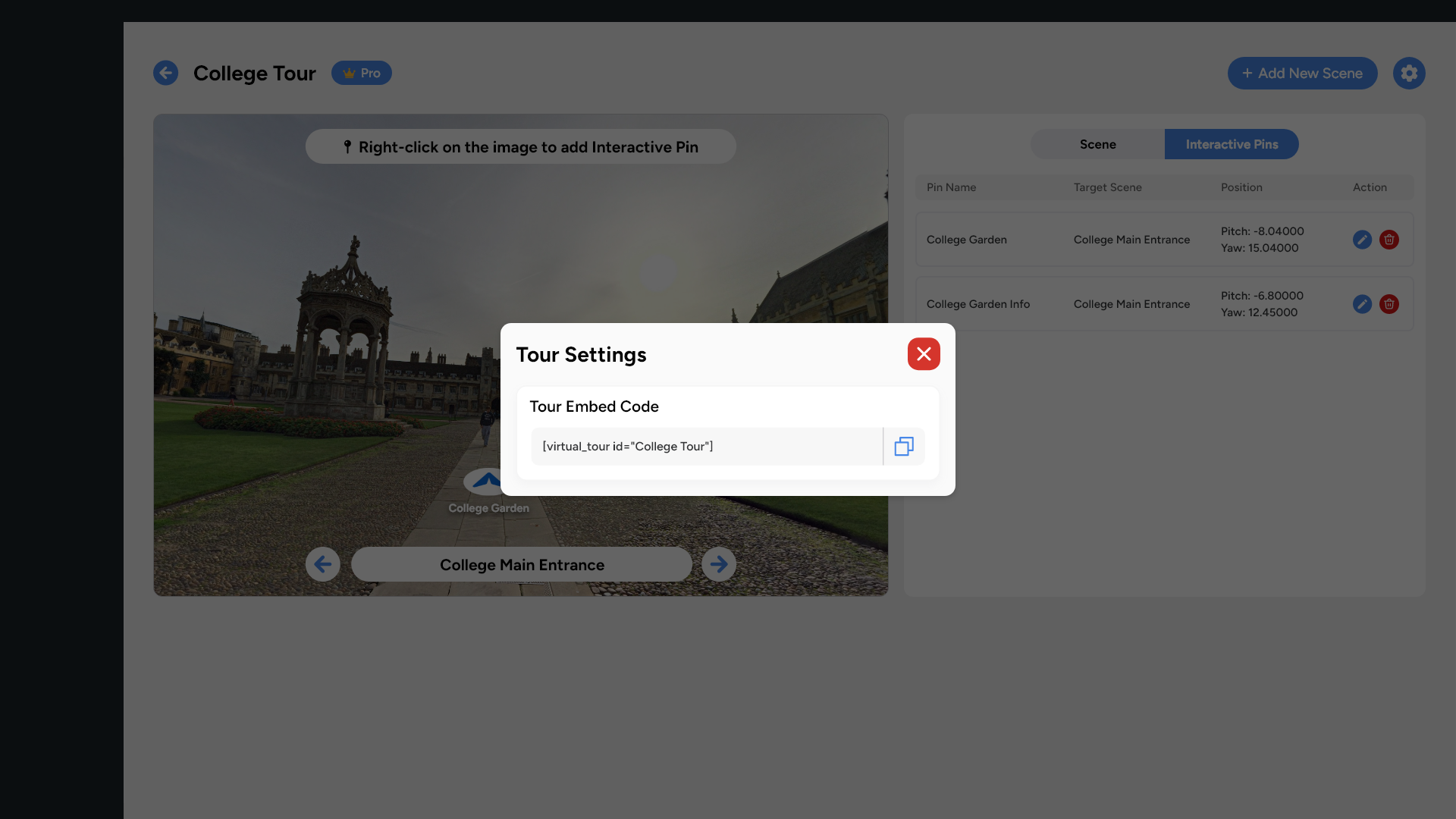Delete the College Garden Info pin
The image size is (1456, 819).
coord(1389,304)
